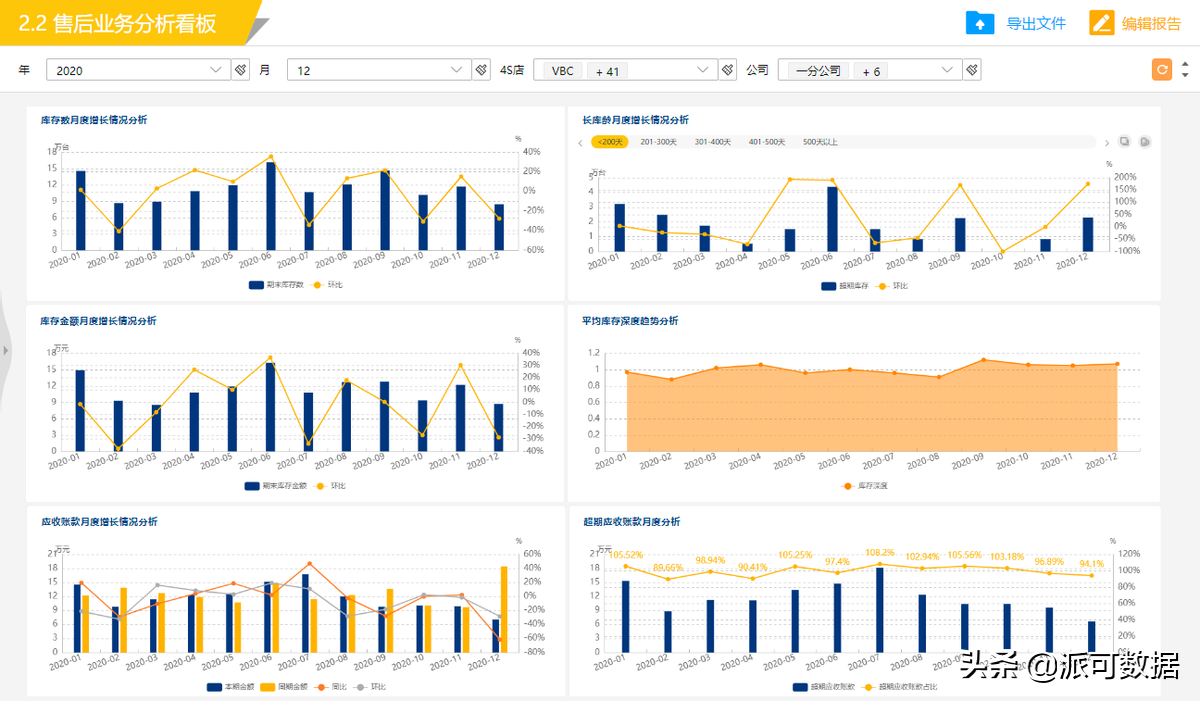Click the + 41 tag in the 4S店 filter
The width and height of the screenshot is (1200, 701).
click(x=607, y=71)
